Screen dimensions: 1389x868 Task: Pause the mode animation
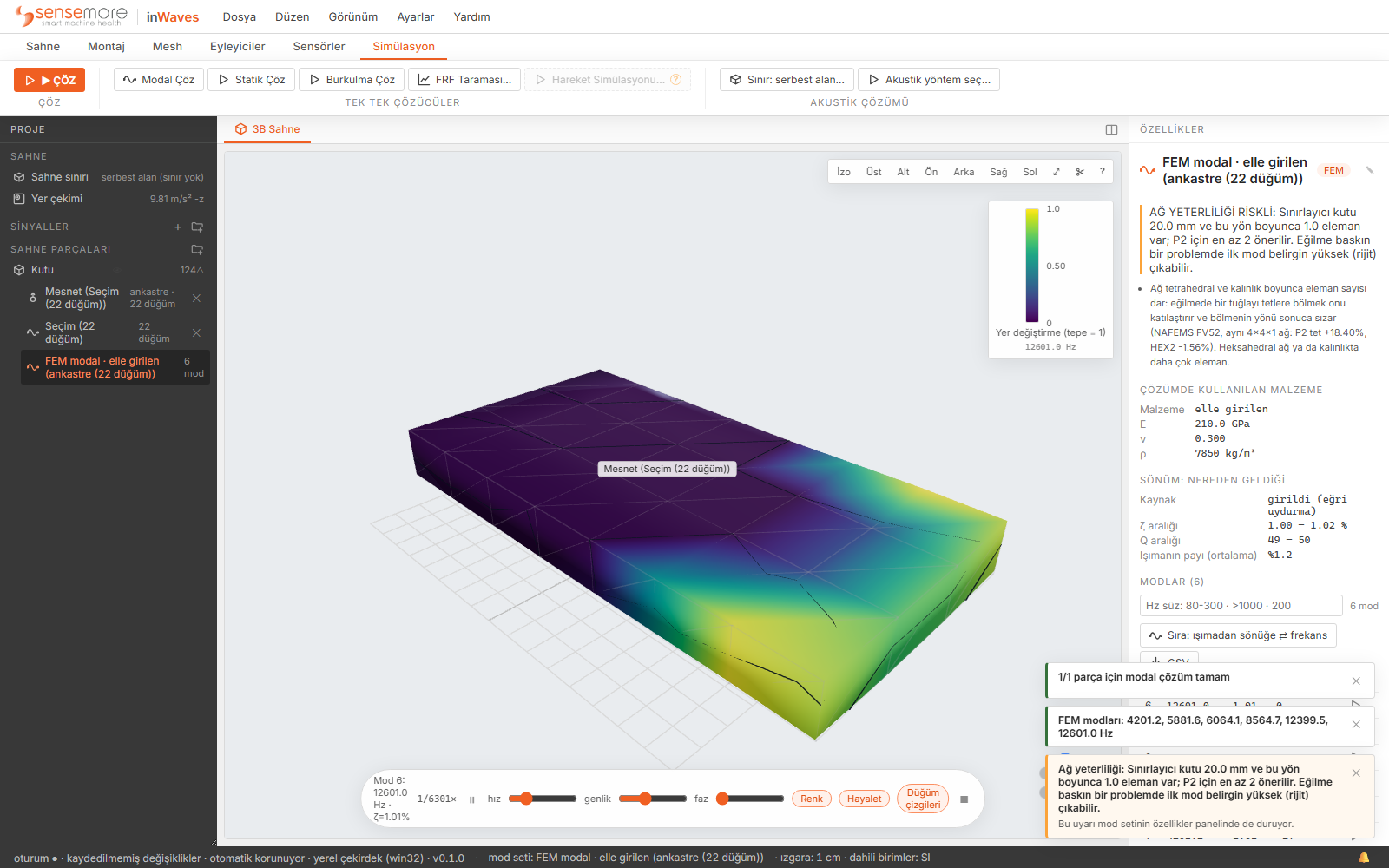[472, 799]
